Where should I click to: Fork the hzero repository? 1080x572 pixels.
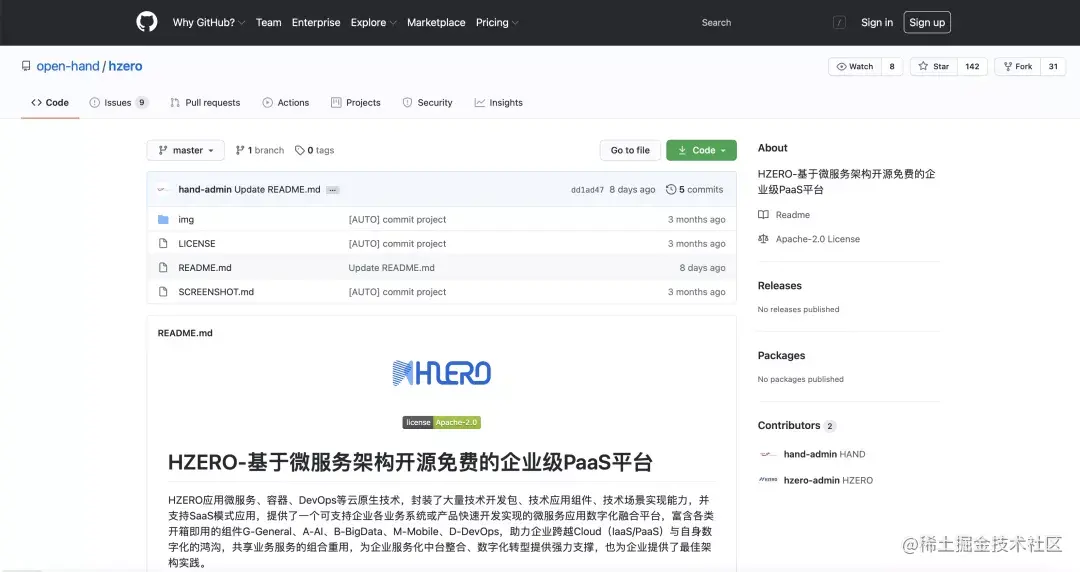click(1017, 66)
